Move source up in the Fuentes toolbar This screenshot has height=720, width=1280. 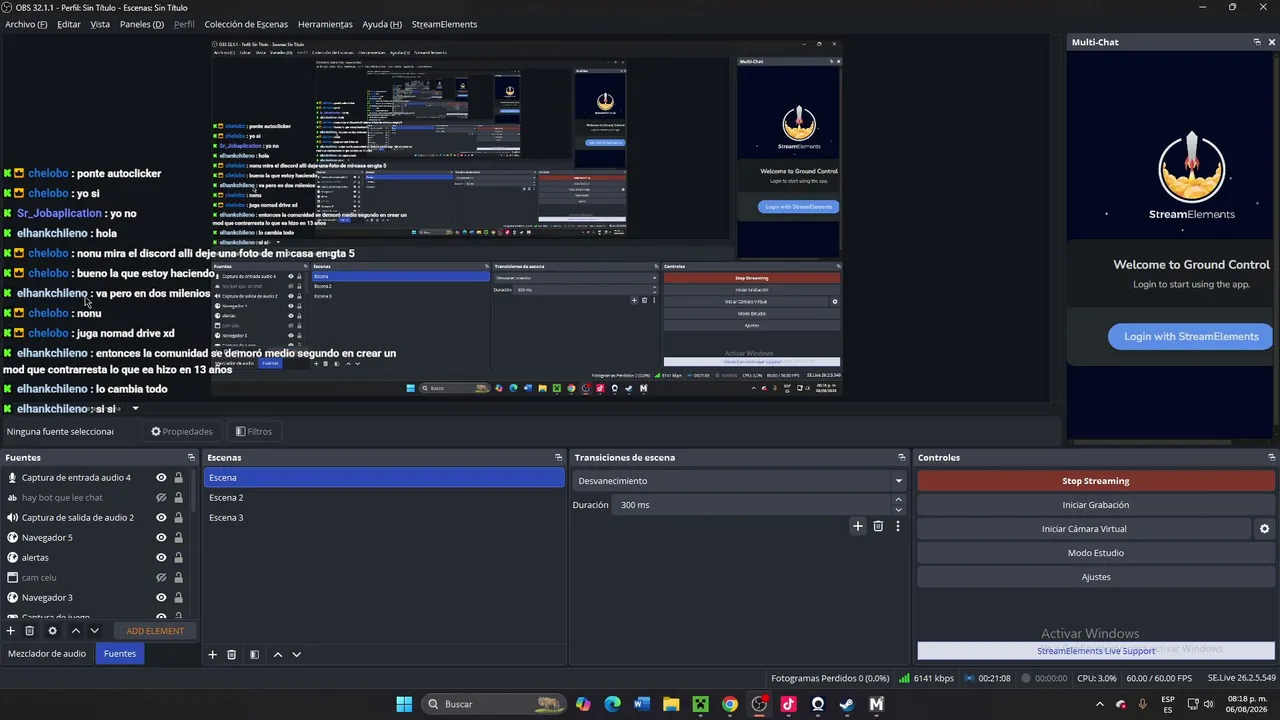click(x=75, y=631)
